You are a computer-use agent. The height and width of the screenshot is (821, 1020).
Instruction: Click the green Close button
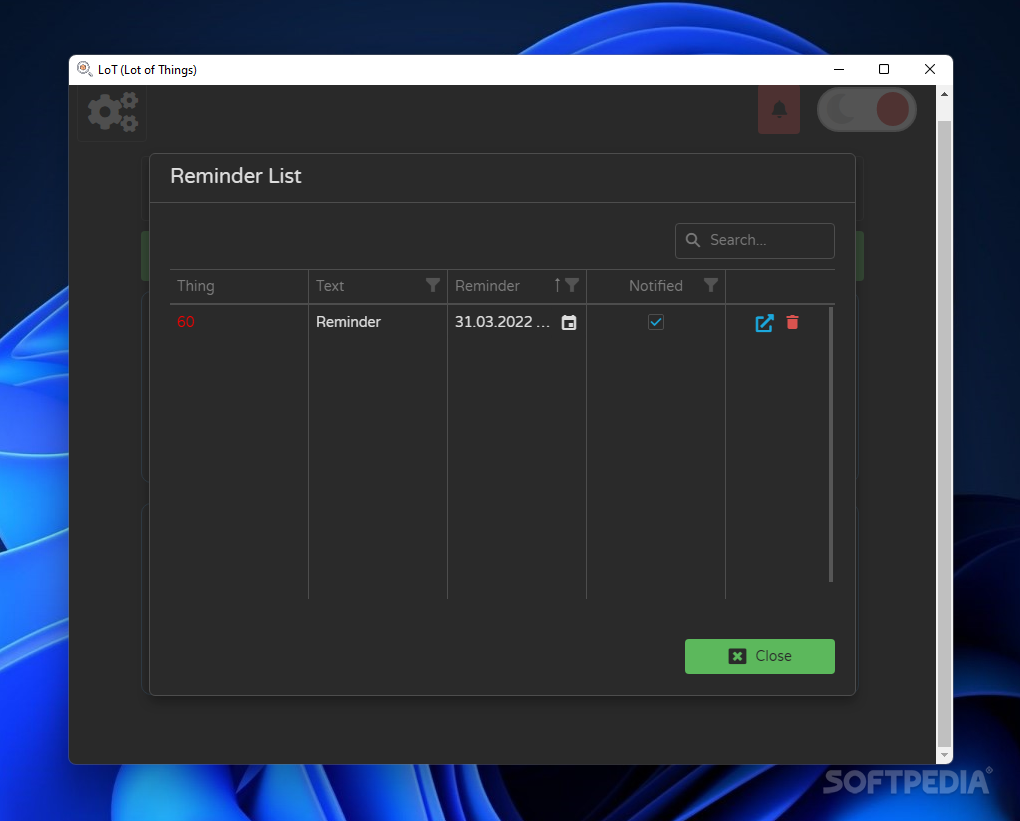[759, 656]
